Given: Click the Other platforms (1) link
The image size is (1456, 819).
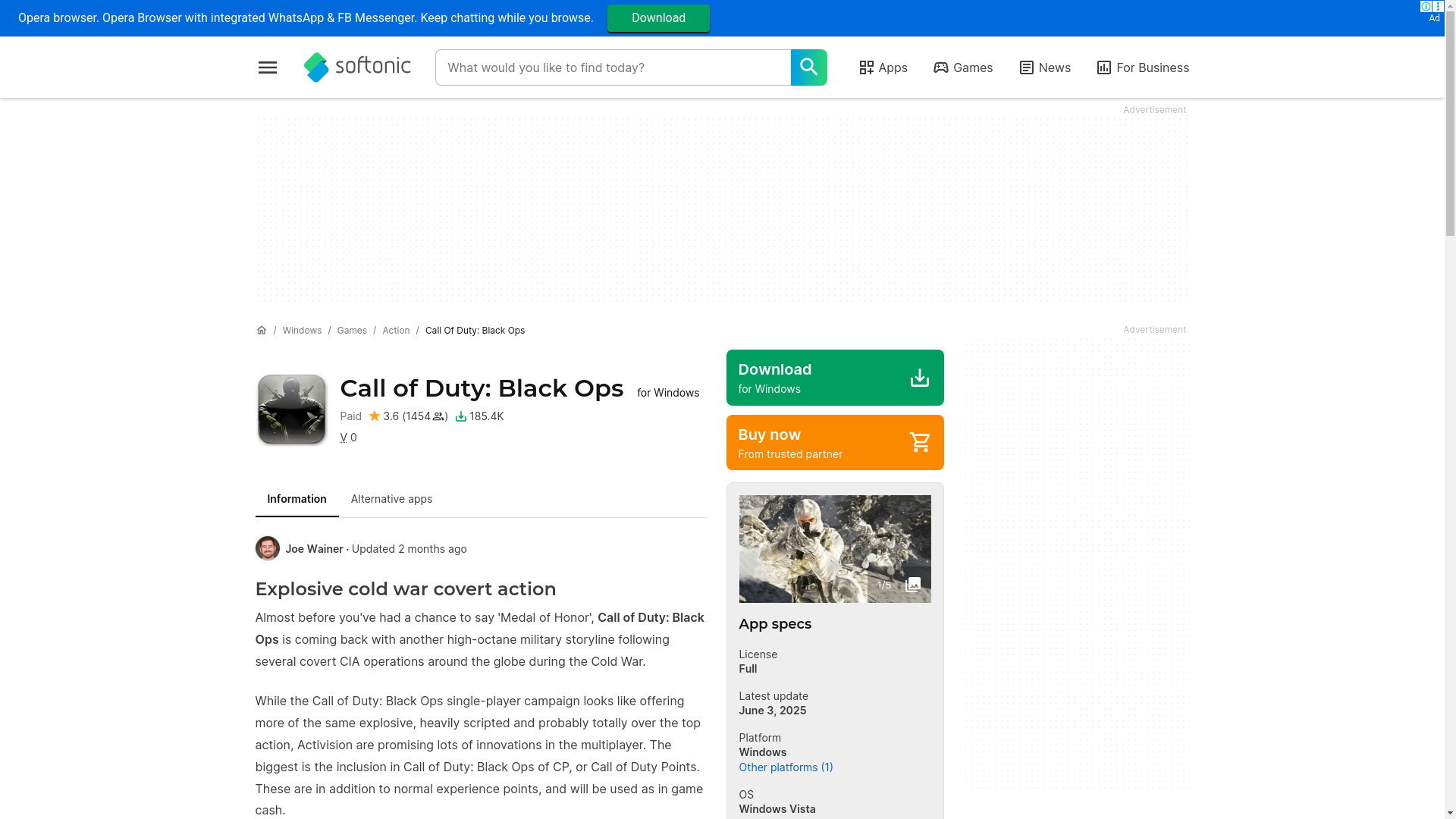Looking at the screenshot, I should 786,767.
